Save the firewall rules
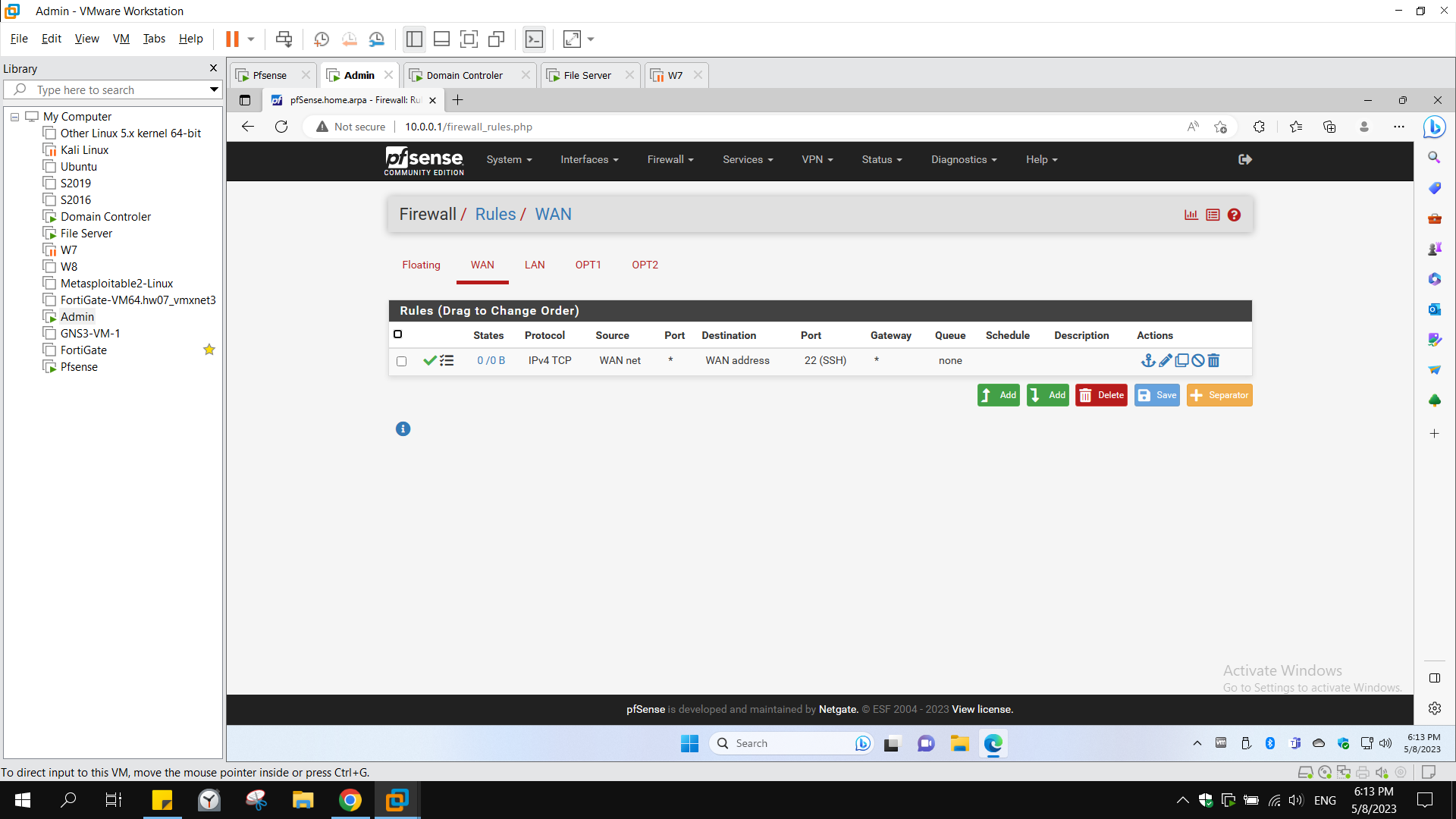Viewport: 1456px width, 819px height. [1156, 394]
